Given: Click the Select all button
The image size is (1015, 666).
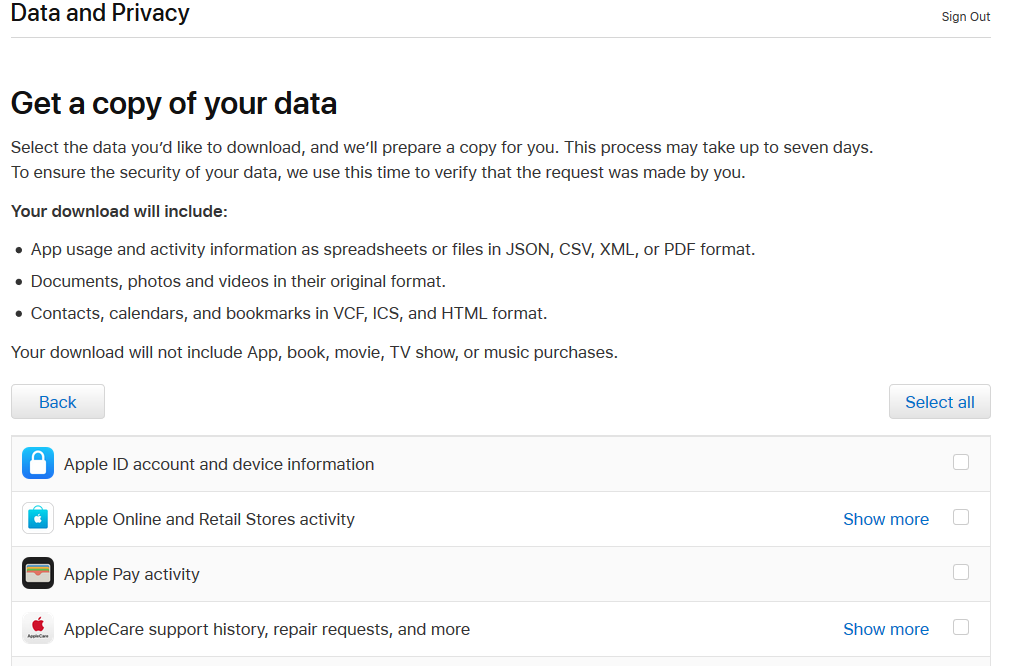Looking at the screenshot, I should pyautogui.click(x=939, y=402).
